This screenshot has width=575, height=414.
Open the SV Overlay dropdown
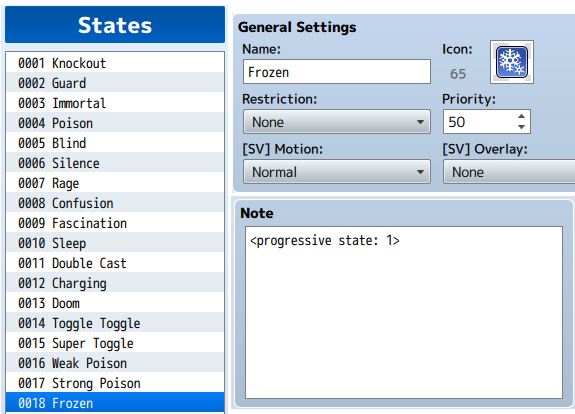coord(509,172)
